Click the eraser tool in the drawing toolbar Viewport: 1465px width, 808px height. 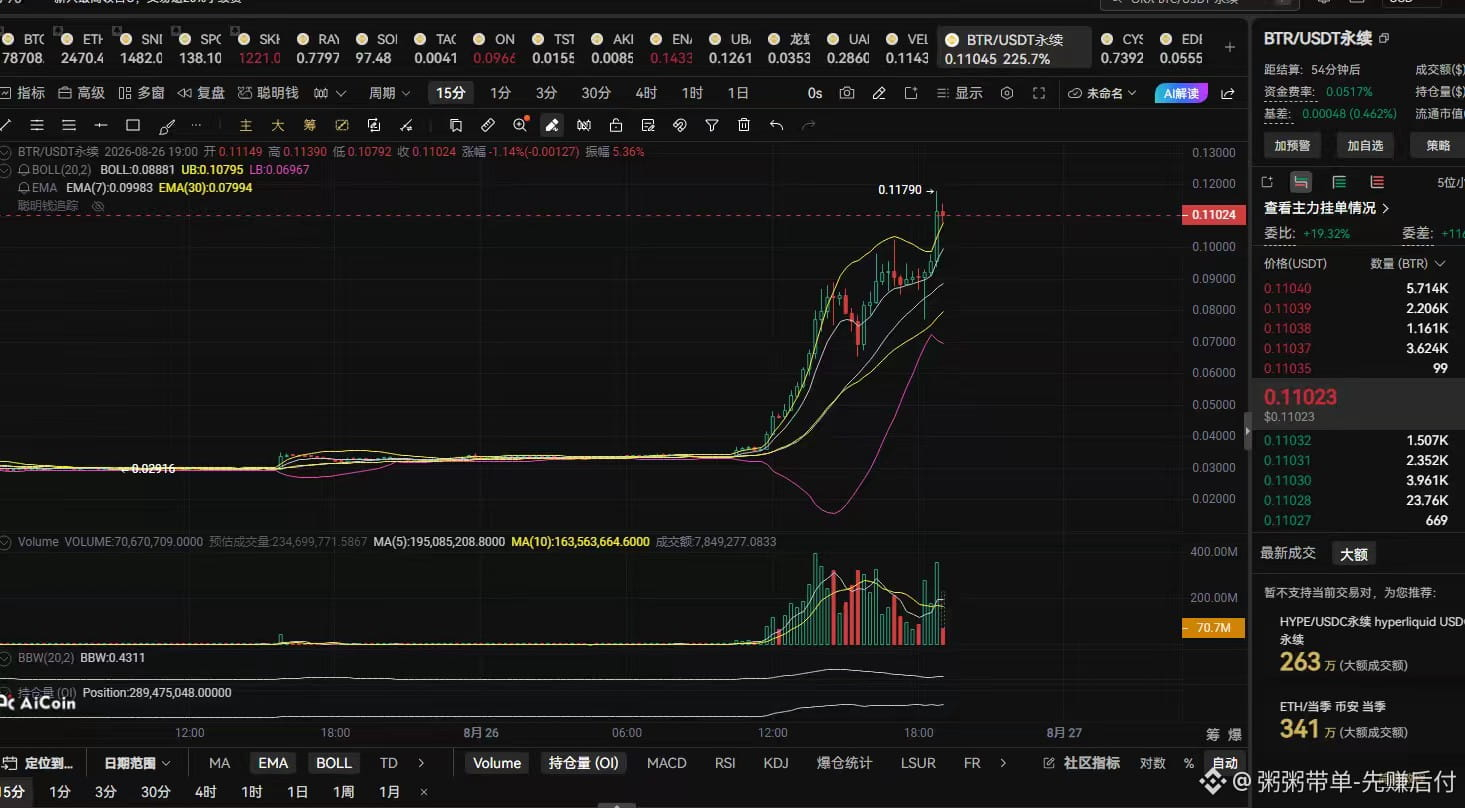[x=552, y=125]
